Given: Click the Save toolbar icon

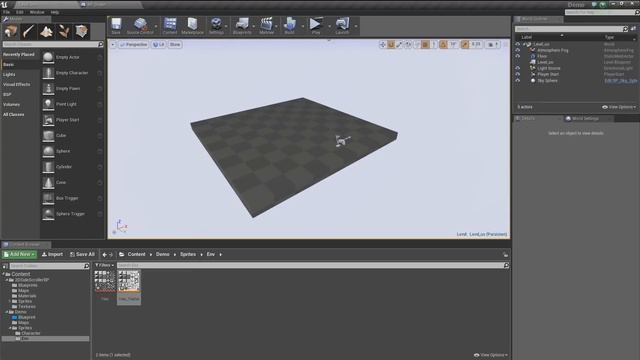Looking at the screenshot, I should point(116,25).
